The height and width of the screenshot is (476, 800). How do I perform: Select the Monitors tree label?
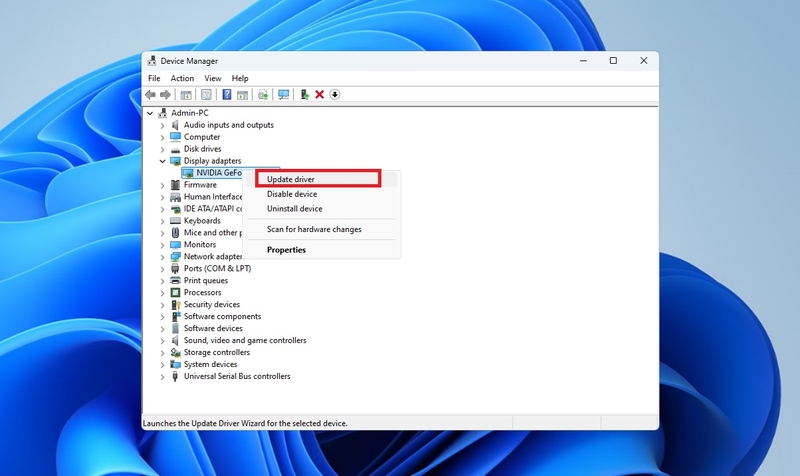[x=200, y=244]
